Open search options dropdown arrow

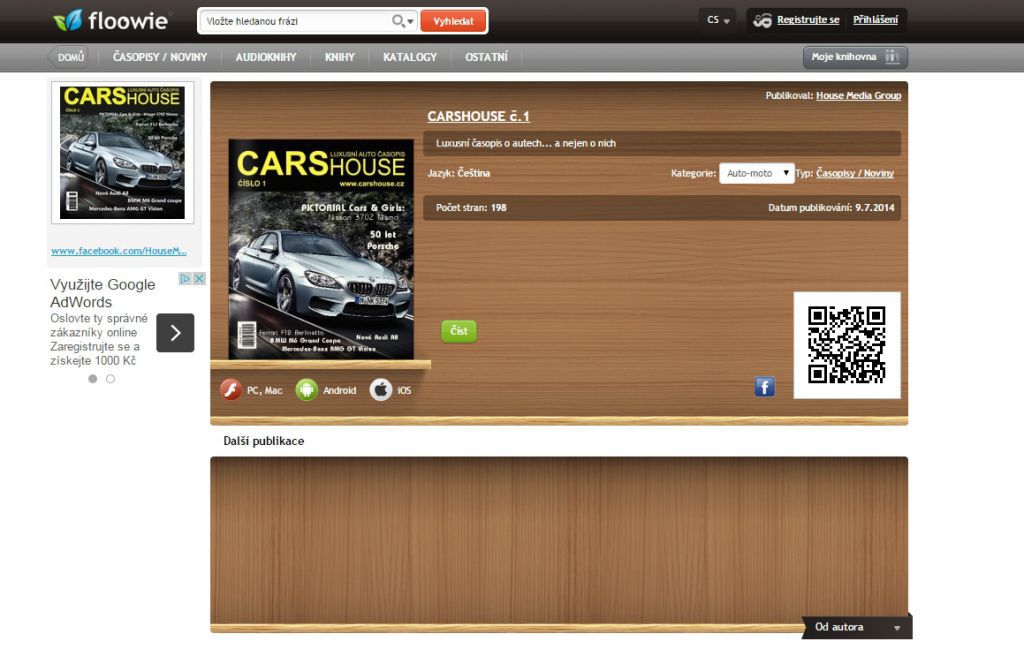(411, 22)
